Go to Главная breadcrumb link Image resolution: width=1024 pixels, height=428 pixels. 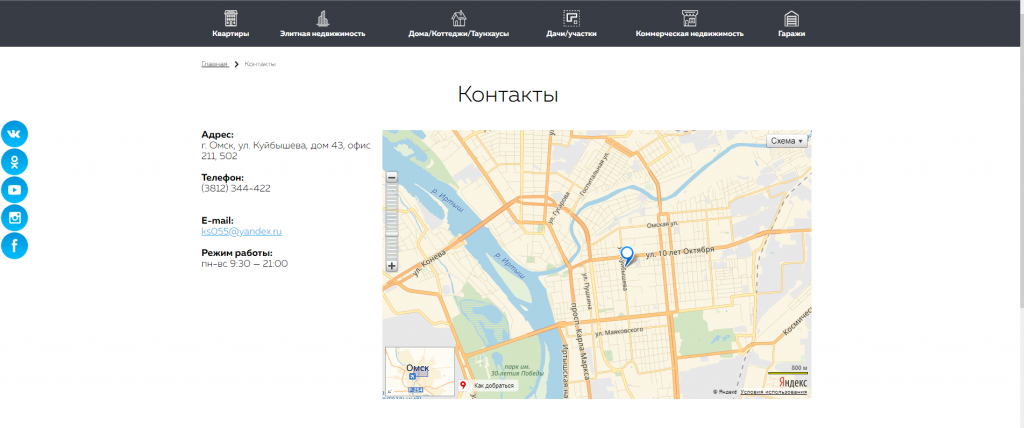(215, 64)
